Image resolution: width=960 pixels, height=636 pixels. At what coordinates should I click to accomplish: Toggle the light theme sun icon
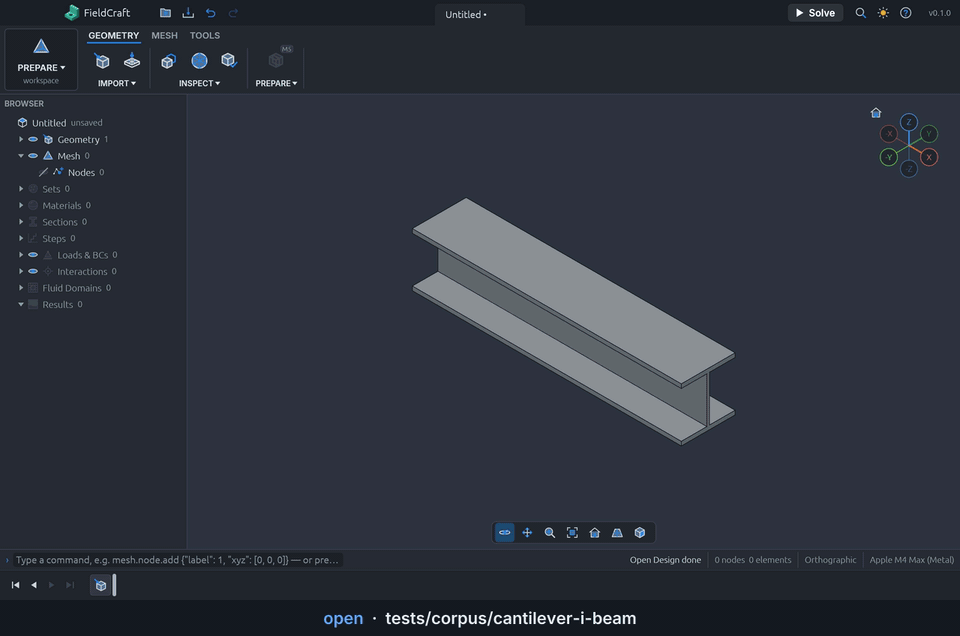pos(883,13)
